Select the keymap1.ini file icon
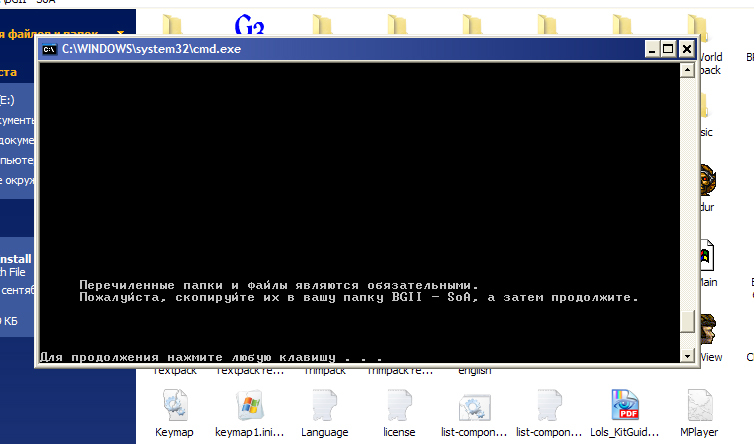This screenshot has height=444, width=754. pyautogui.click(x=250, y=405)
